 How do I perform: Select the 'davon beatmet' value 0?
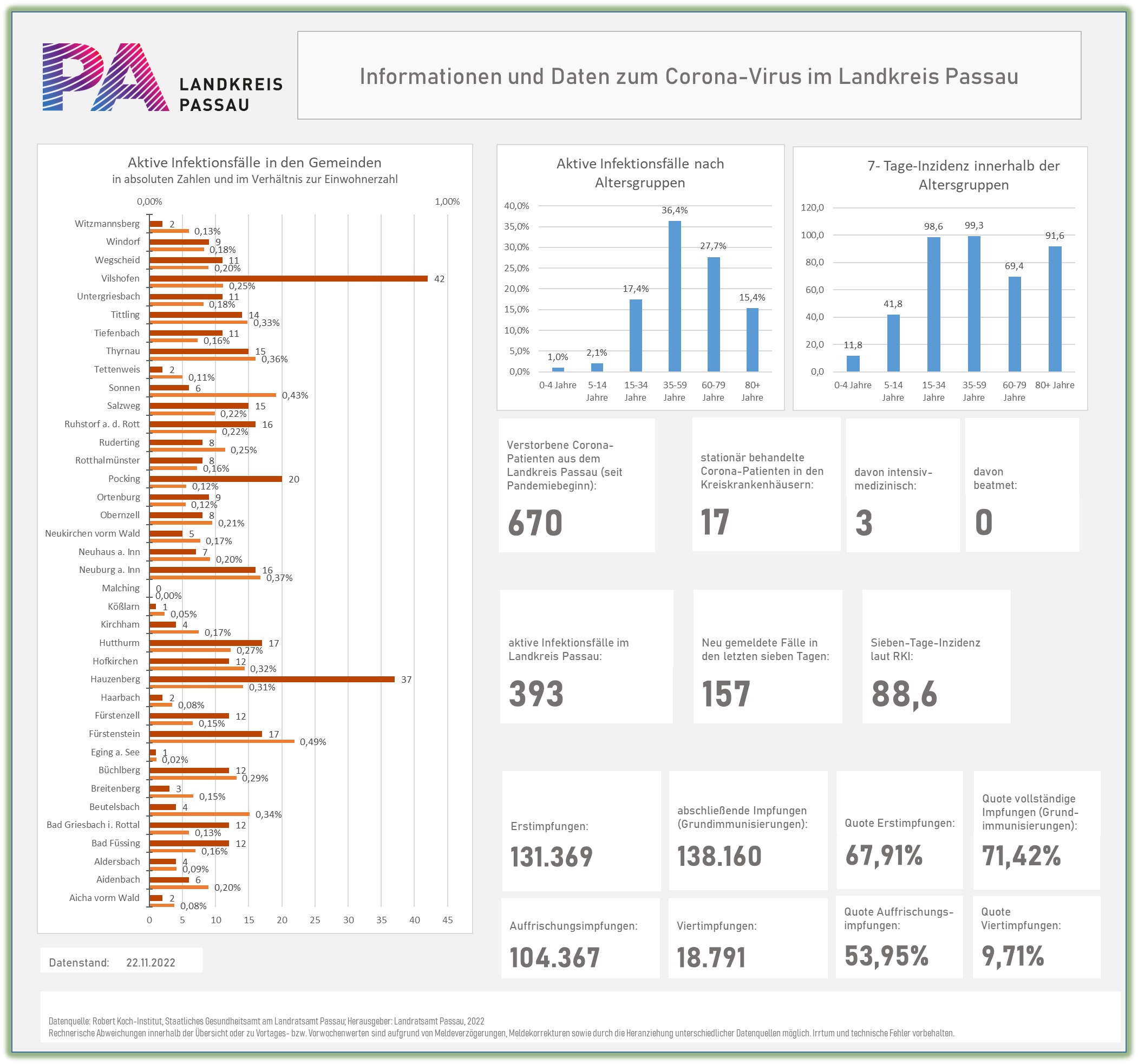pos(984,523)
